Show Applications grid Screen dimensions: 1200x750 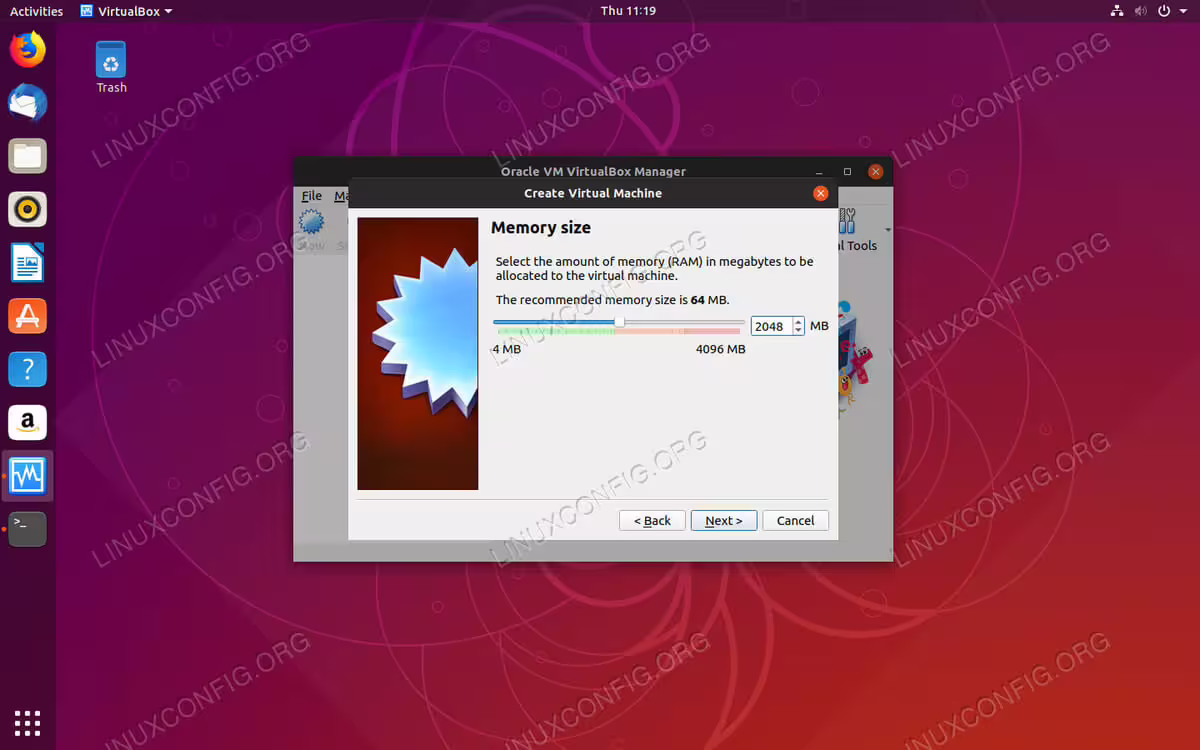point(28,722)
